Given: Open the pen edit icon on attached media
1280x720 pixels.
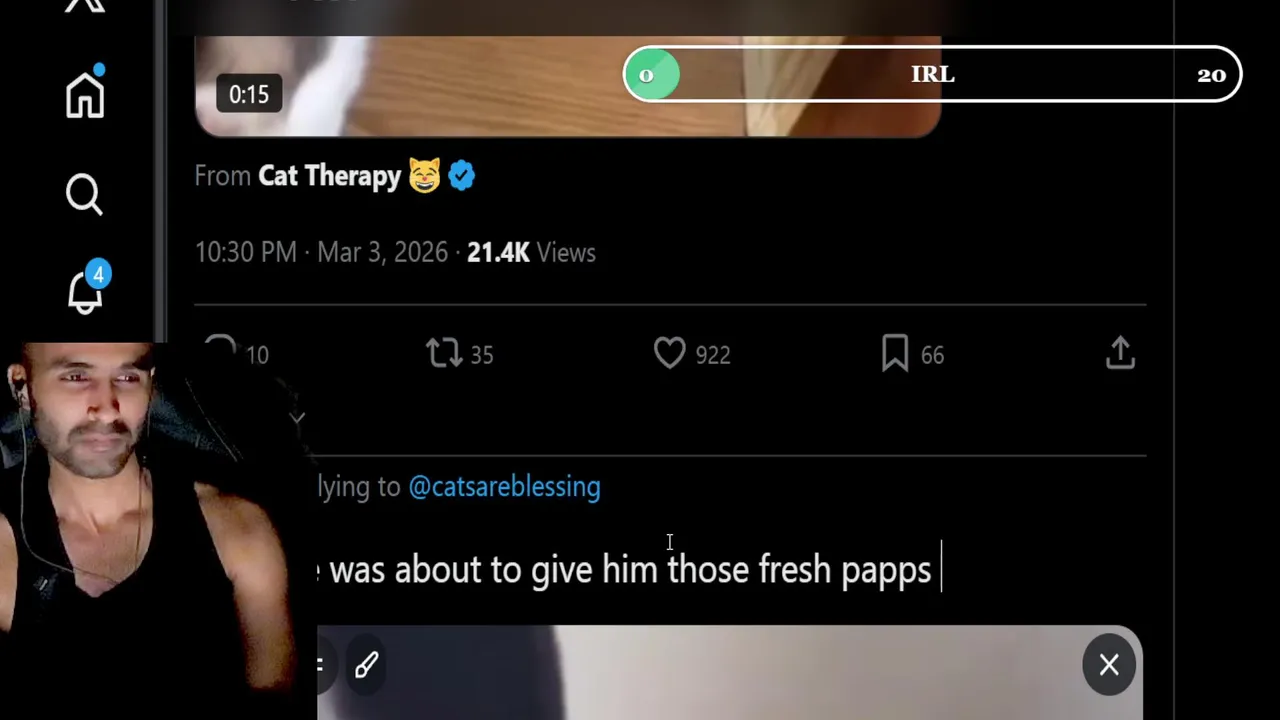Looking at the screenshot, I should coord(366,665).
